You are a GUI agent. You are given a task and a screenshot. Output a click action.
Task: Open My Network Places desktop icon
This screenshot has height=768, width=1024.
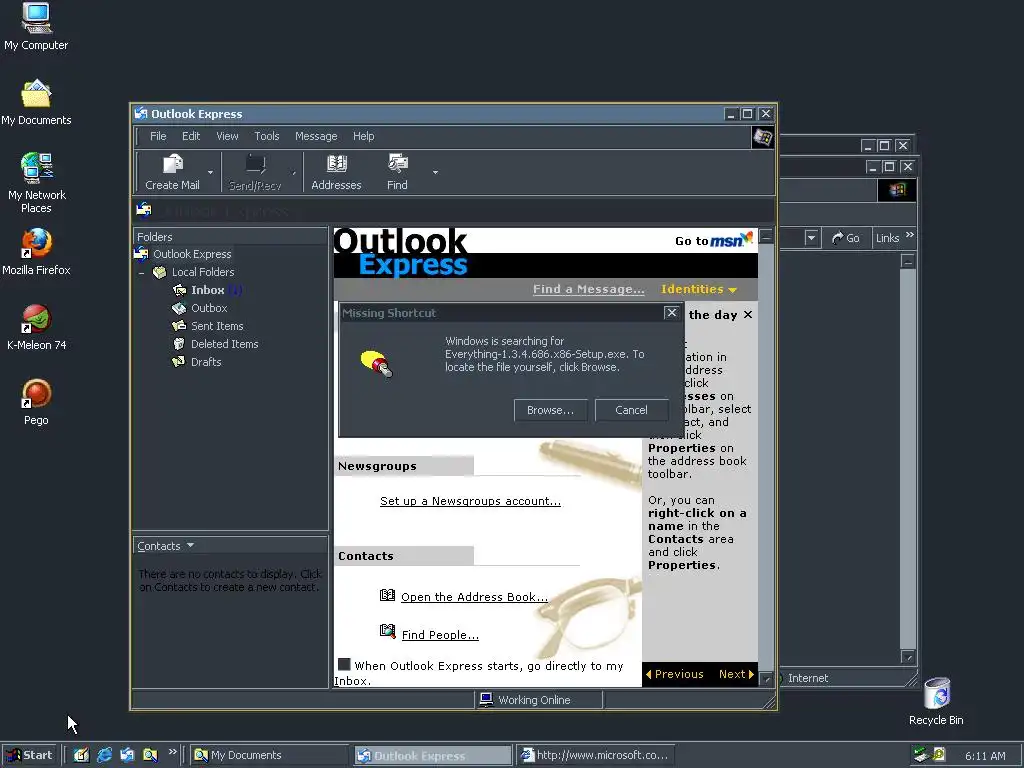pos(36,183)
